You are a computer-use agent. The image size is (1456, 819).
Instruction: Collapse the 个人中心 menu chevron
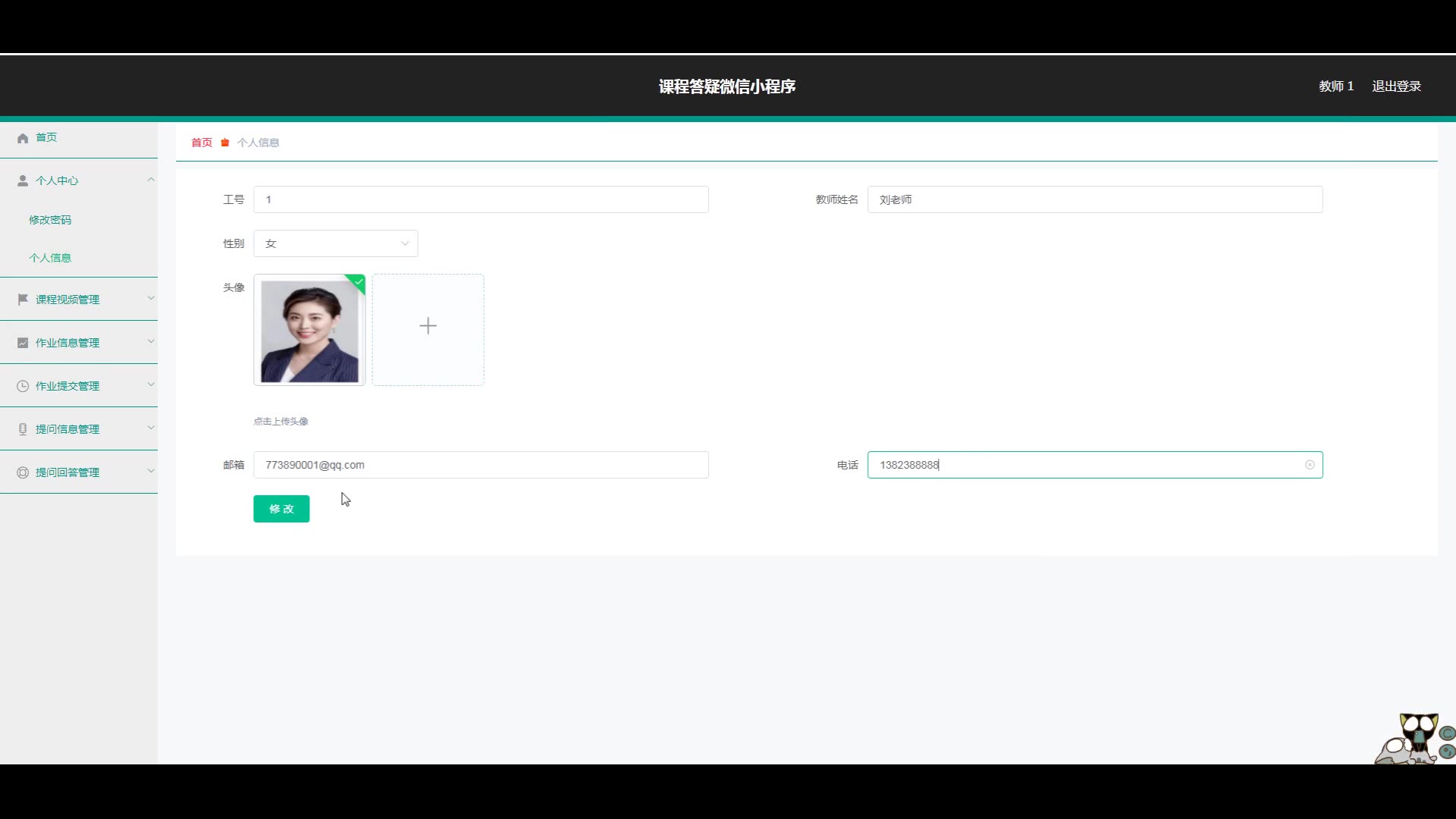[151, 180]
